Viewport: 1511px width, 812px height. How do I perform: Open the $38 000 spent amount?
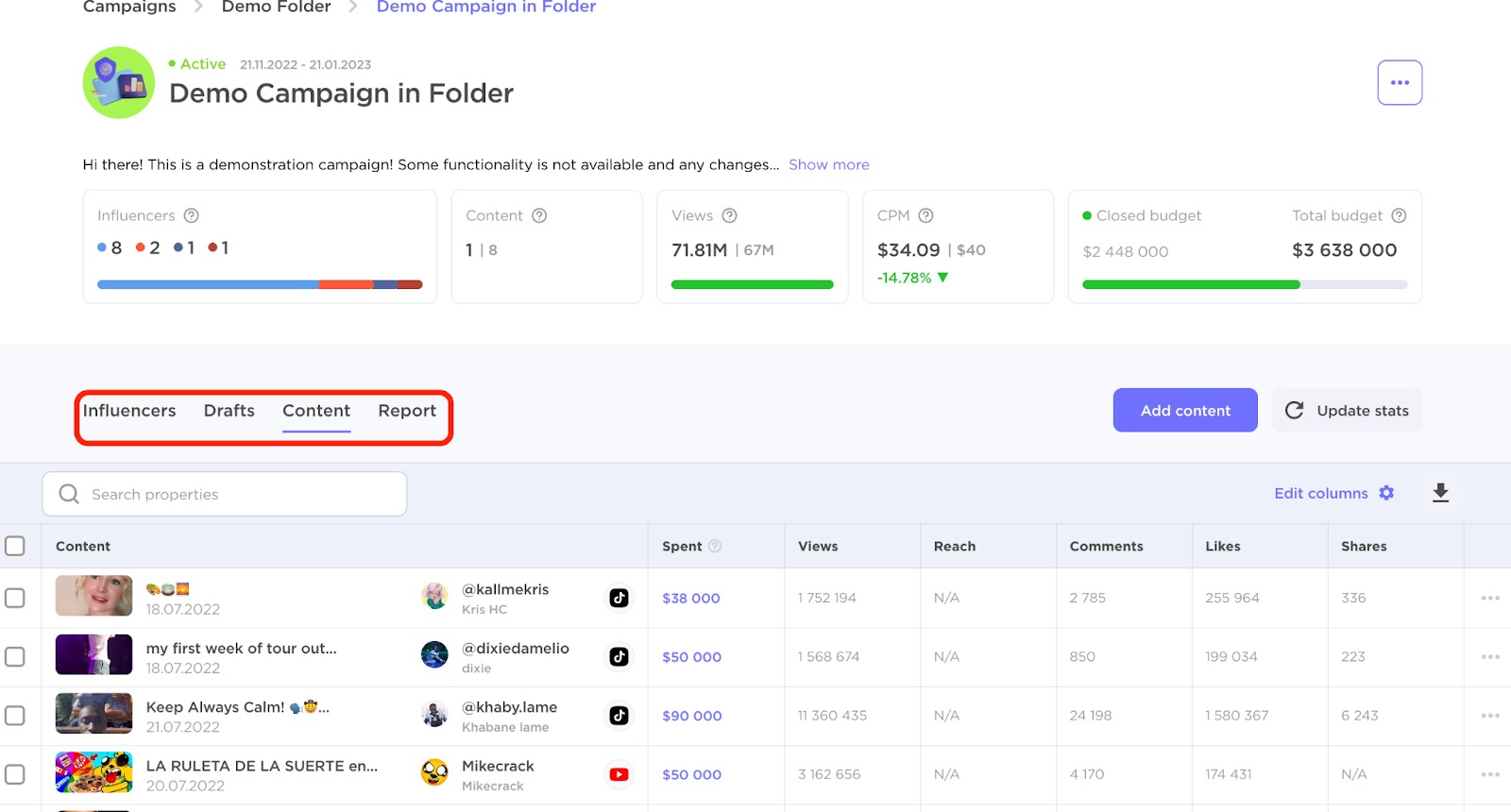(691, 598)
